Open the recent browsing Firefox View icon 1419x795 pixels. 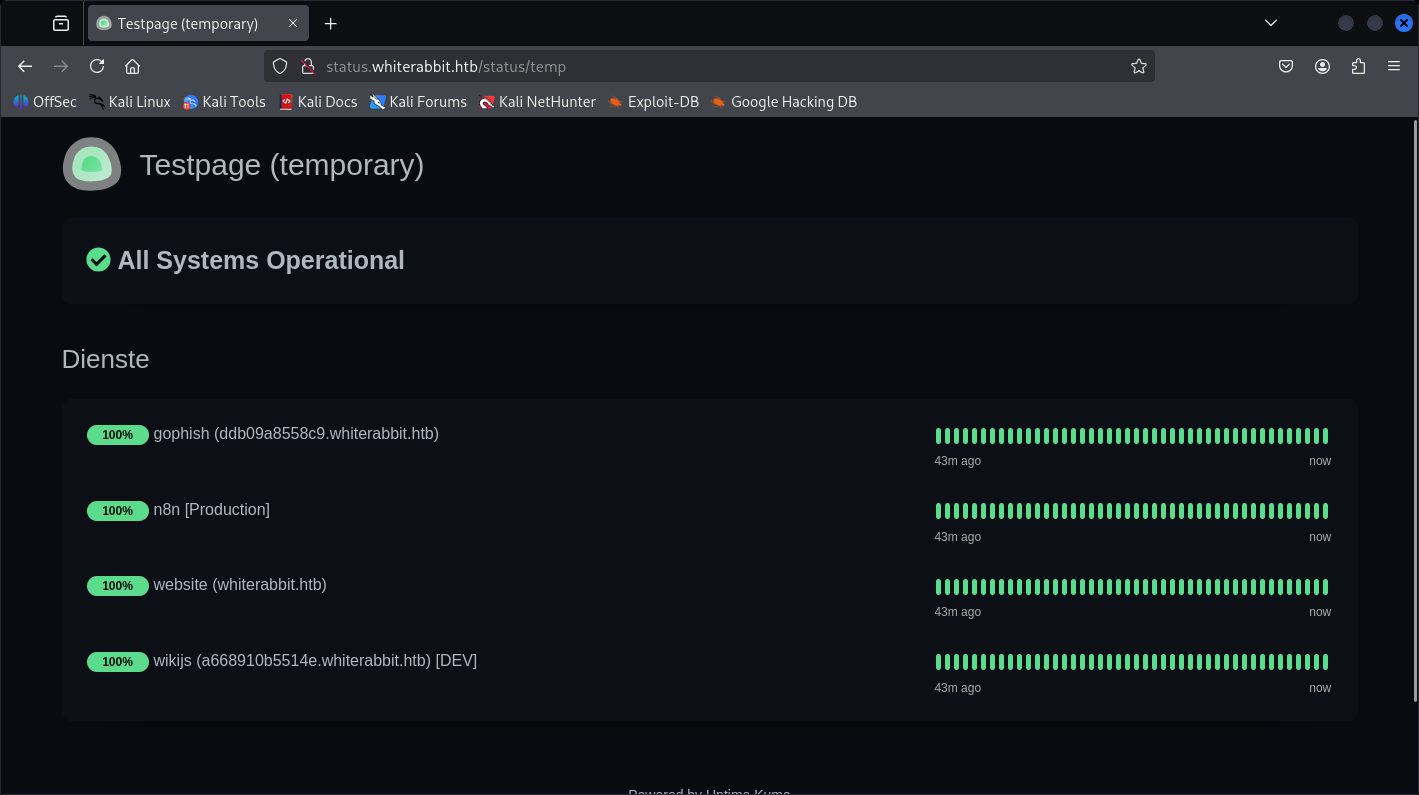pos(61,23)
